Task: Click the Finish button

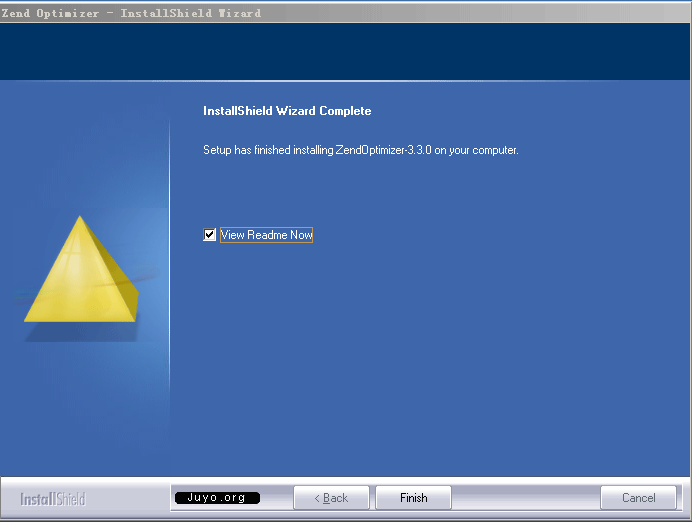Action: 413,498
